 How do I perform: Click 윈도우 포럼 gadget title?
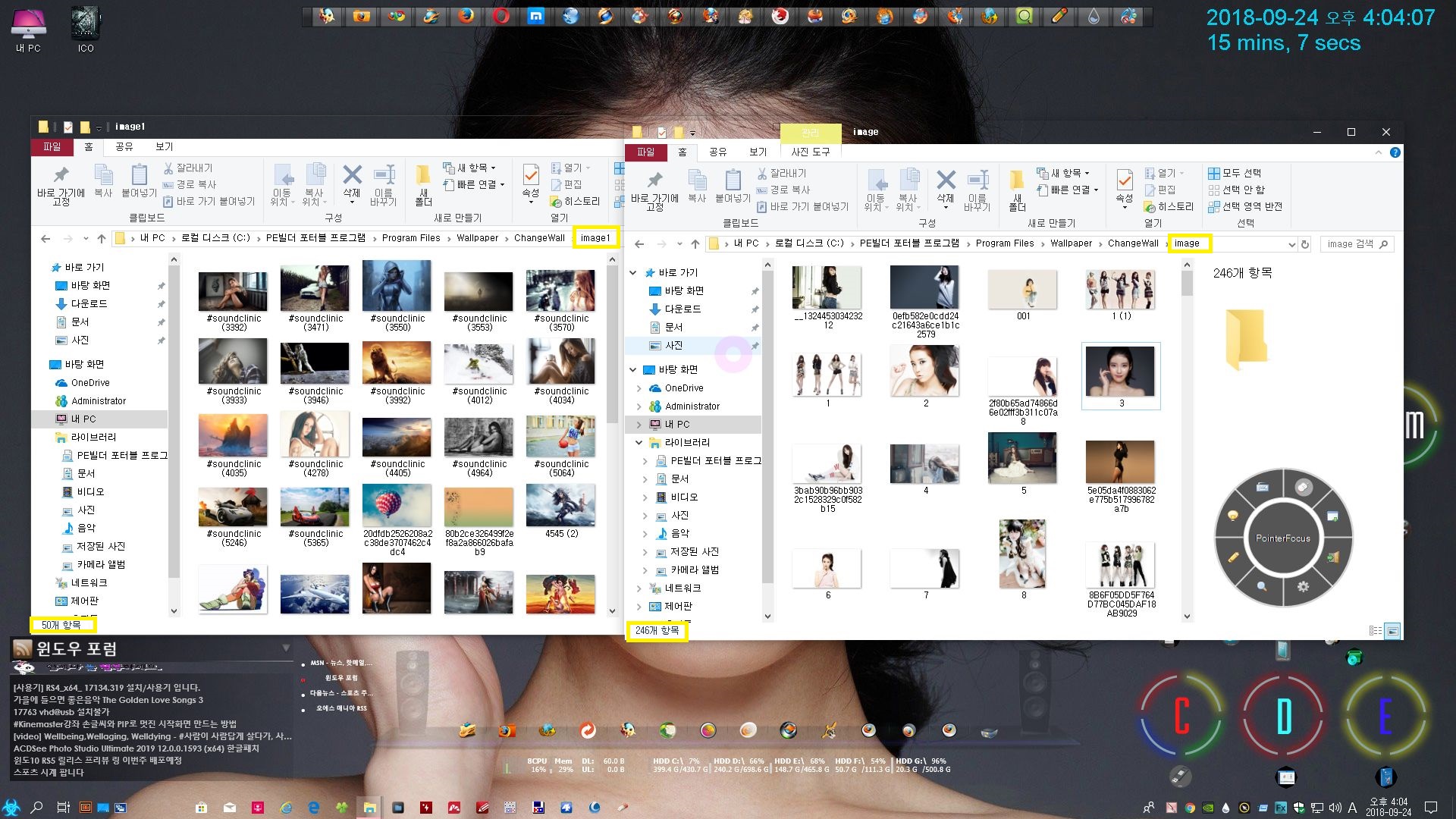pyautogui.click(x=77, y=649)
